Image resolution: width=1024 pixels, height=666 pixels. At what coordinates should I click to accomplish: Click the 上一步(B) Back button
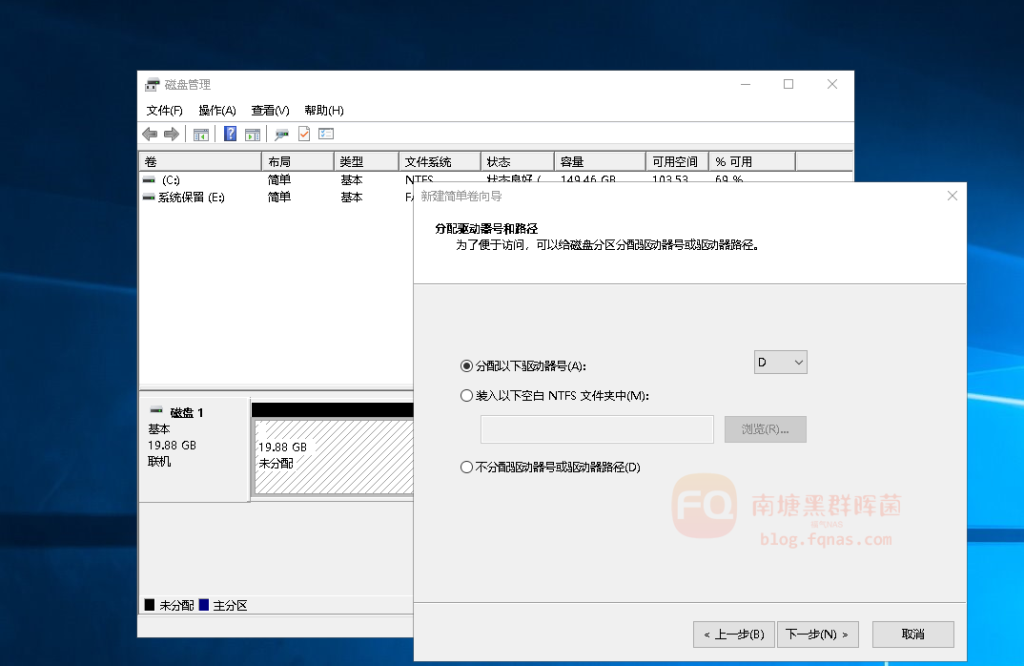(x=733, y=634)
